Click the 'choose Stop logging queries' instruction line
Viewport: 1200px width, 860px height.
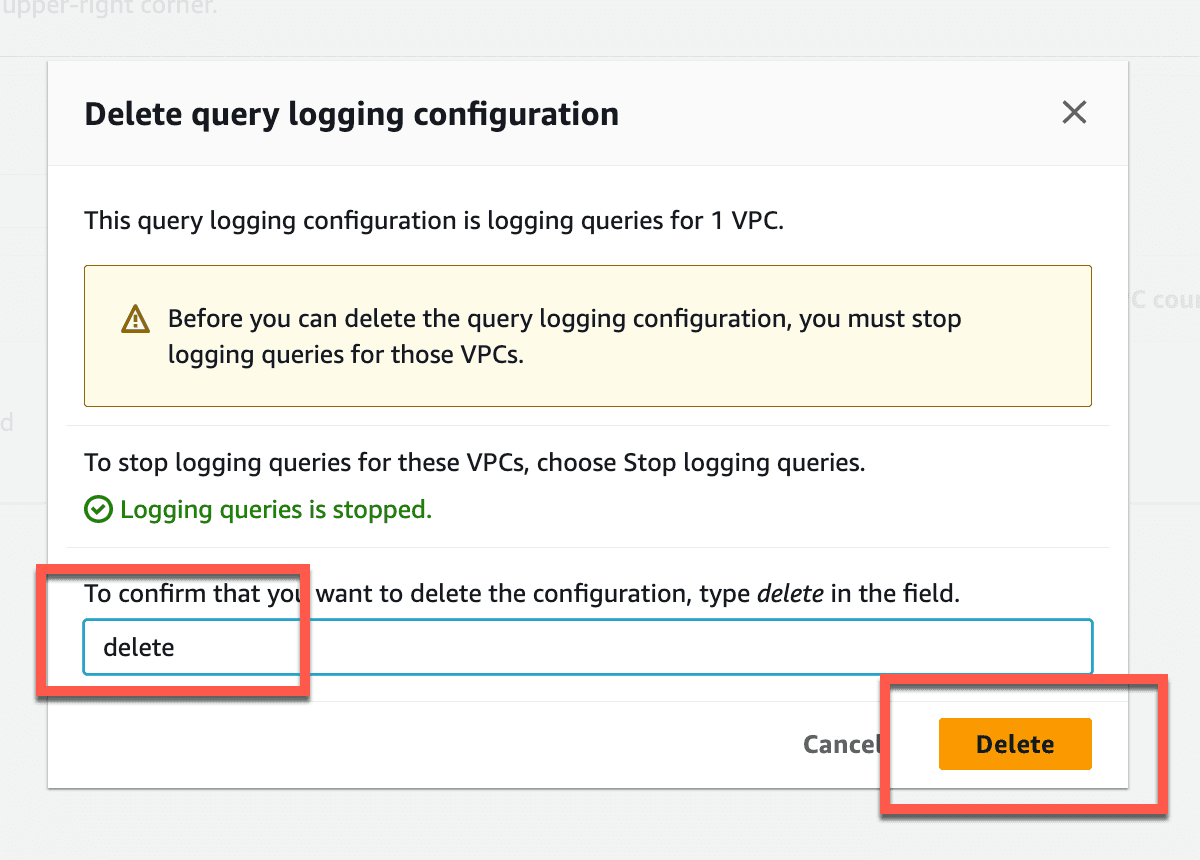pos(475,463)
